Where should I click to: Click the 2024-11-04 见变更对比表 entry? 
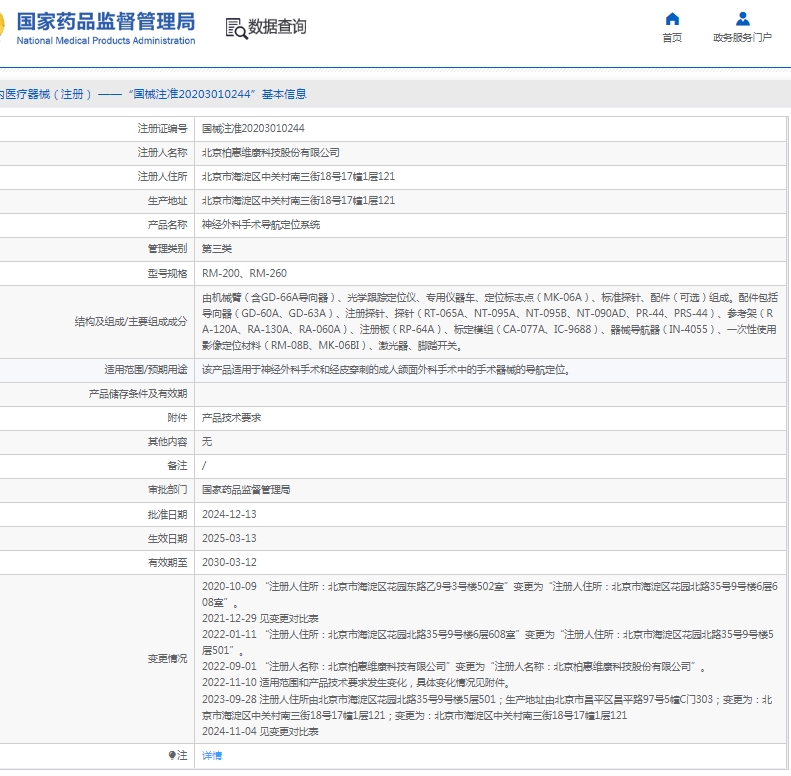[x=260, y=732]
